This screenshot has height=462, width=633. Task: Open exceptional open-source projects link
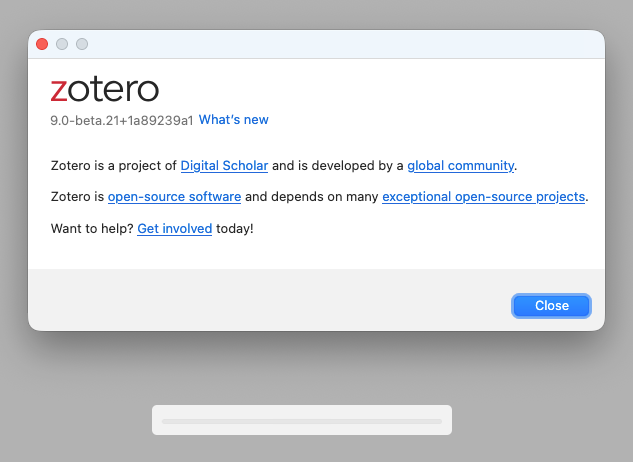click(x=484, y=197)
